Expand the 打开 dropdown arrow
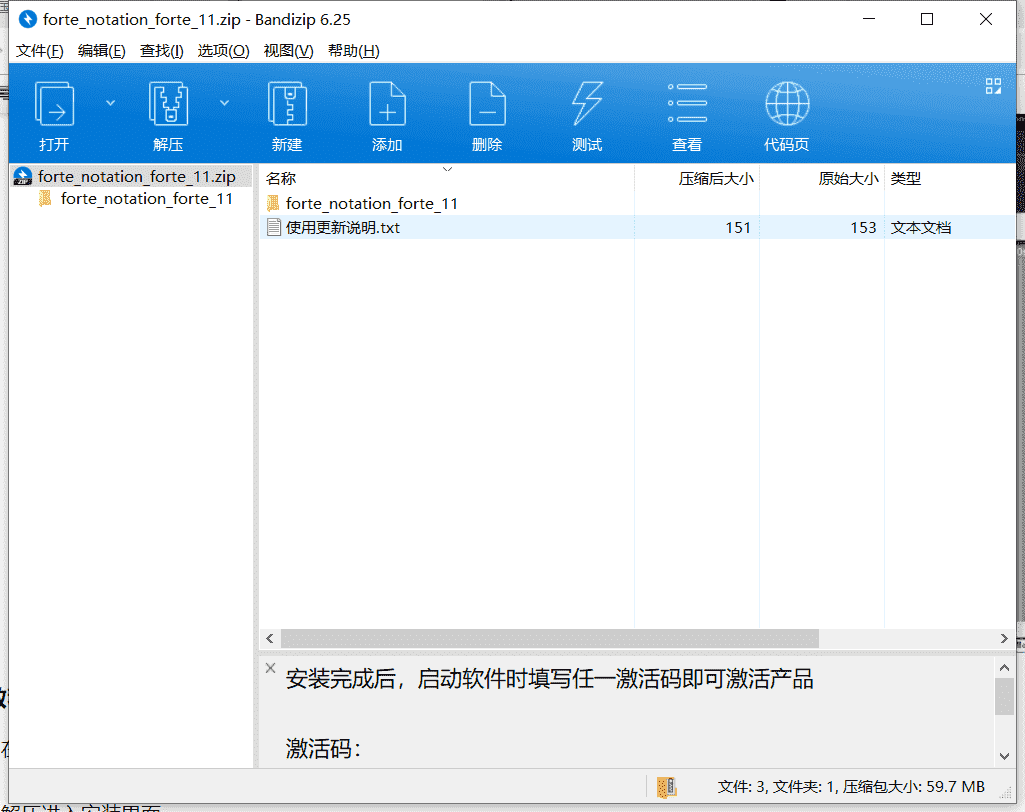This screenshot has width=1025, height=812. pyautogui.click(x=110, y=103)
